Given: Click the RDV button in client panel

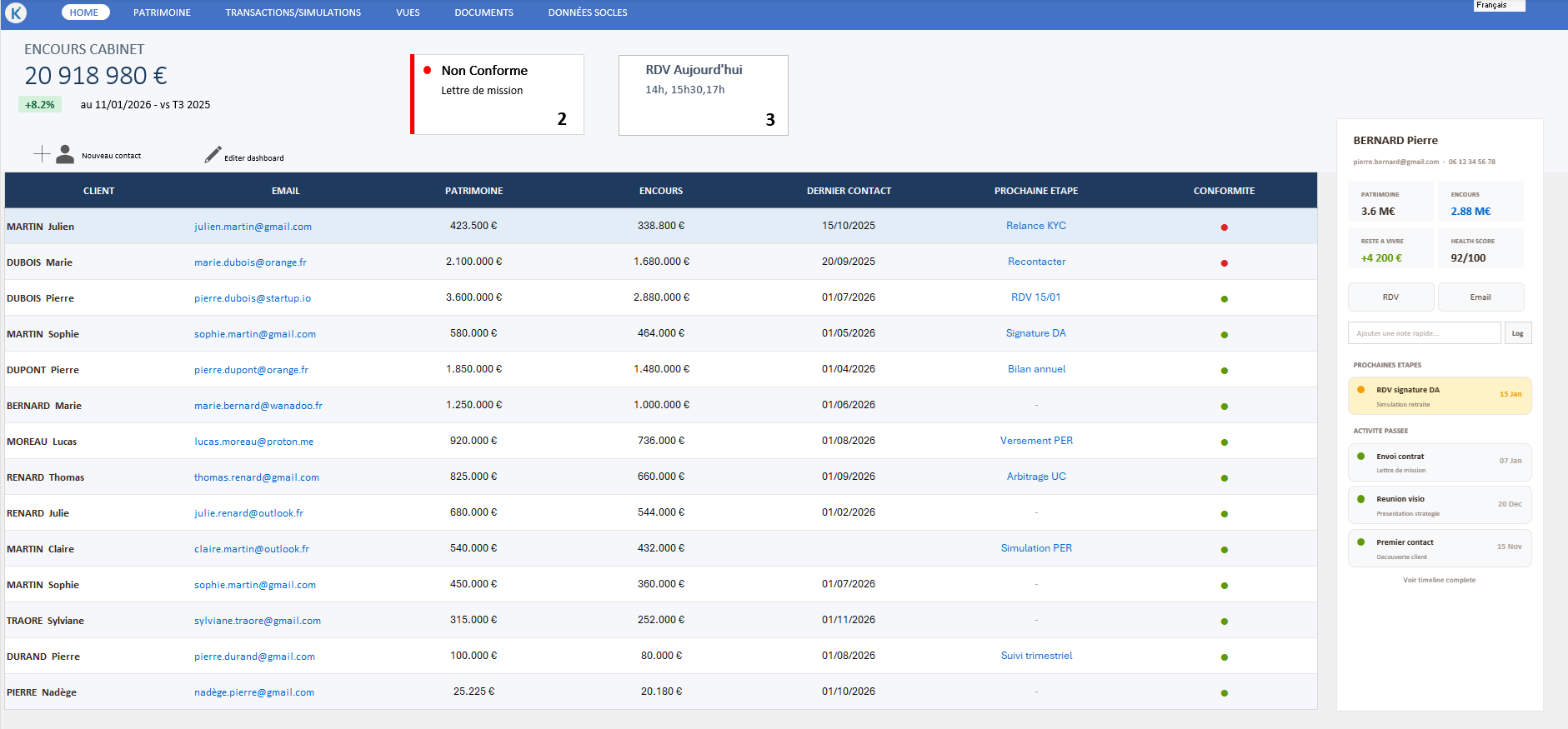Looking at the screenshot, I should click(x=1390, y=297).
